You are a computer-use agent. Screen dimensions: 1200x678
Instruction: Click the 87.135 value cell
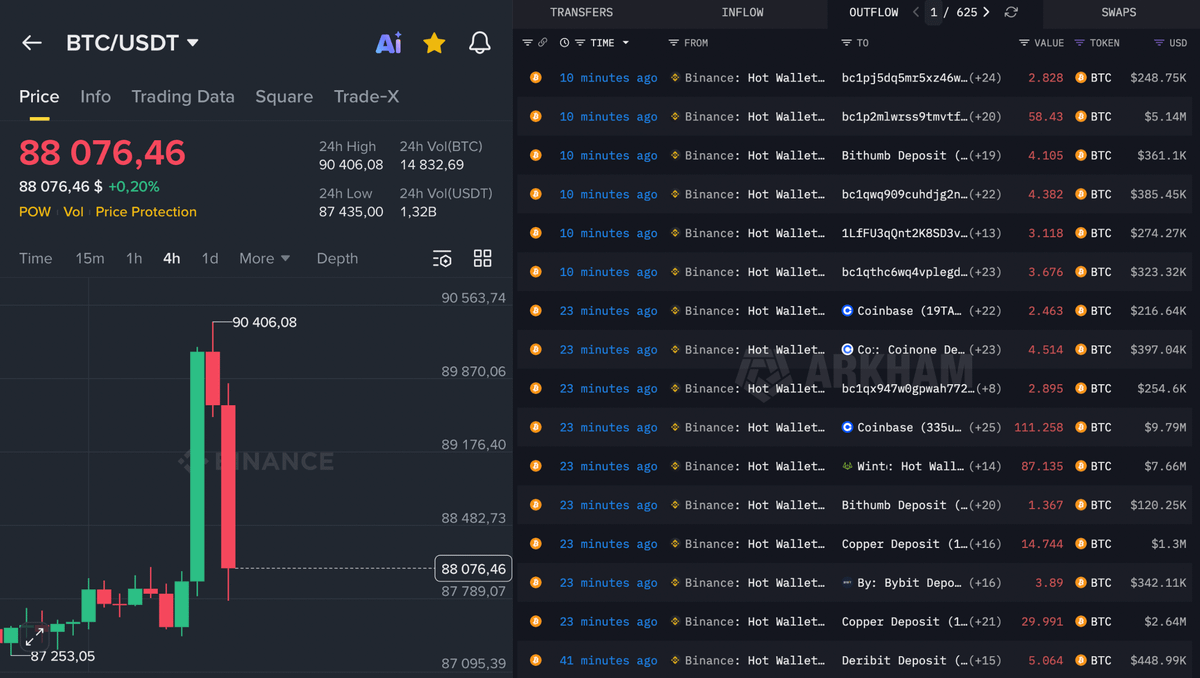click(1042, 466)
